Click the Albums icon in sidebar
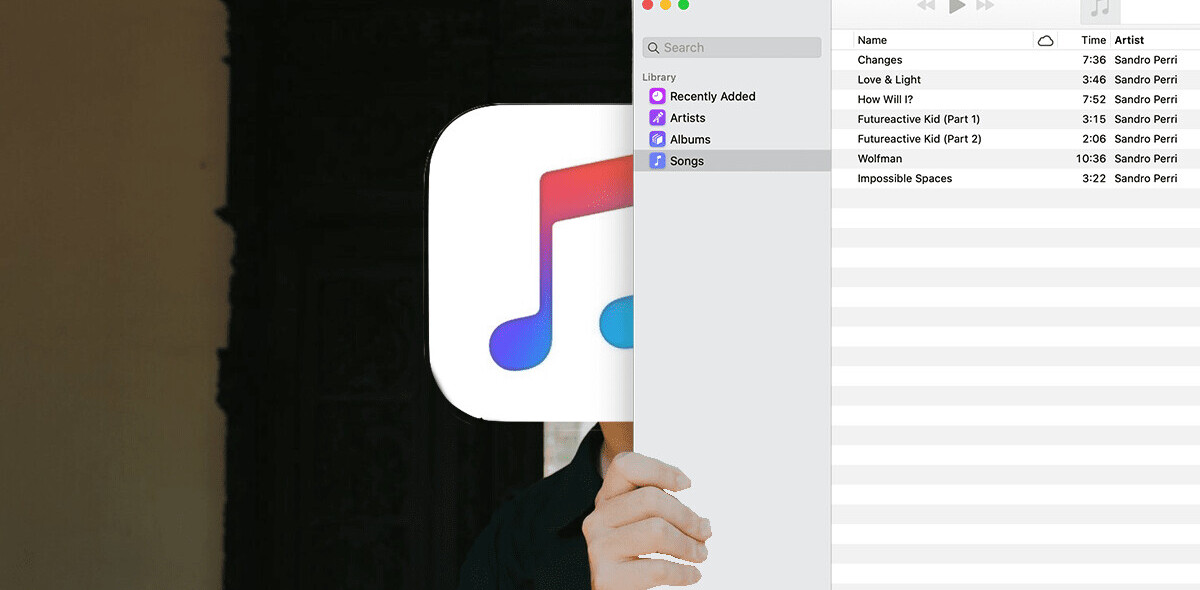Image resolution: width=1200 pixels, height=590 pixels. coord(657,140)
